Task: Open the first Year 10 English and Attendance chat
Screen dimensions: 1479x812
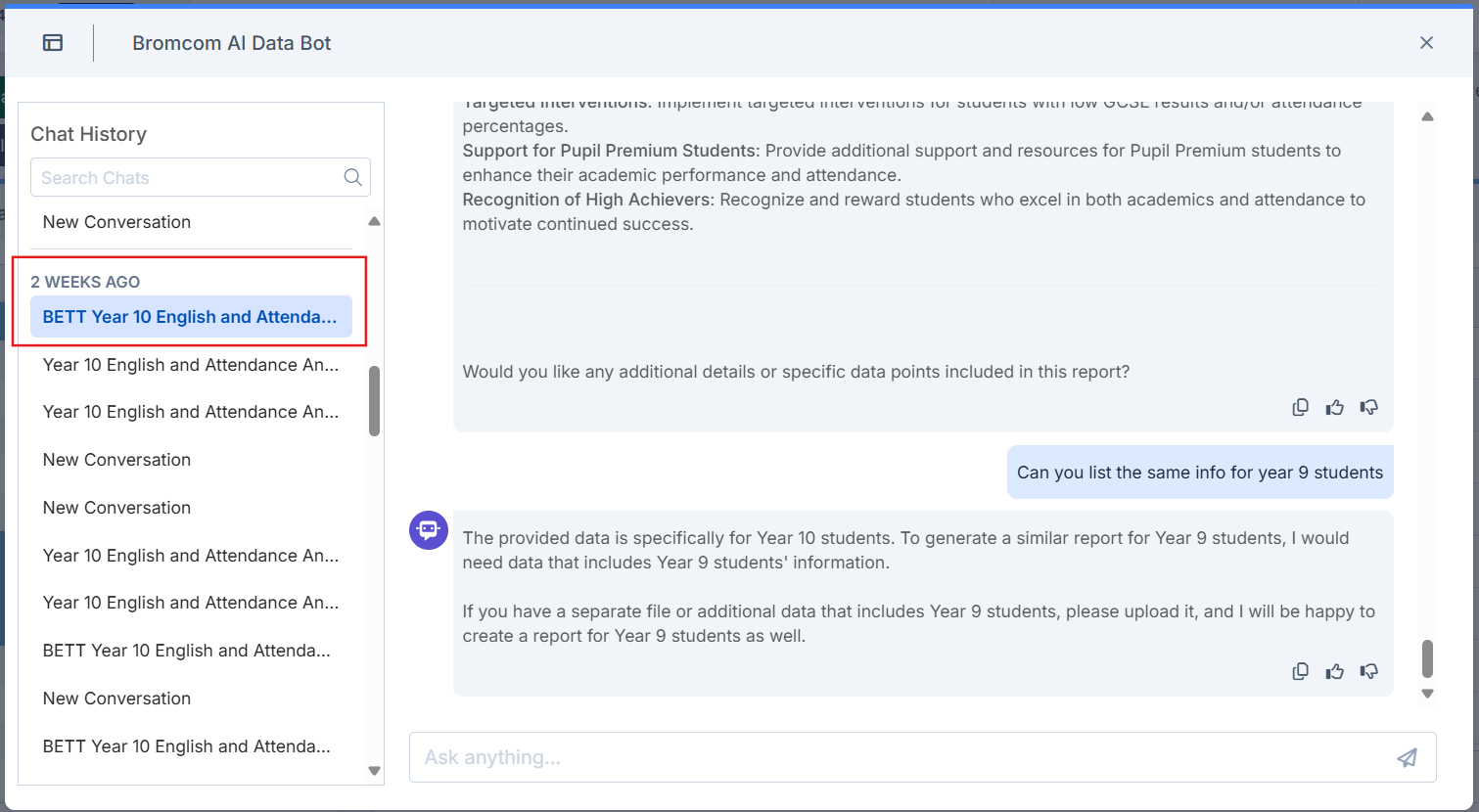Action: point(191,364)
